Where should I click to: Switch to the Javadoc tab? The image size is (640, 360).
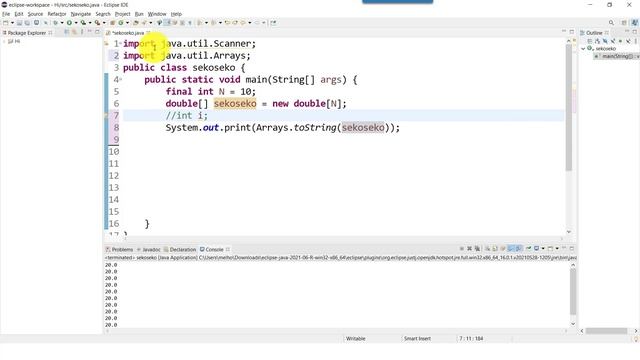pyautogui.click(x=149, y=249)
